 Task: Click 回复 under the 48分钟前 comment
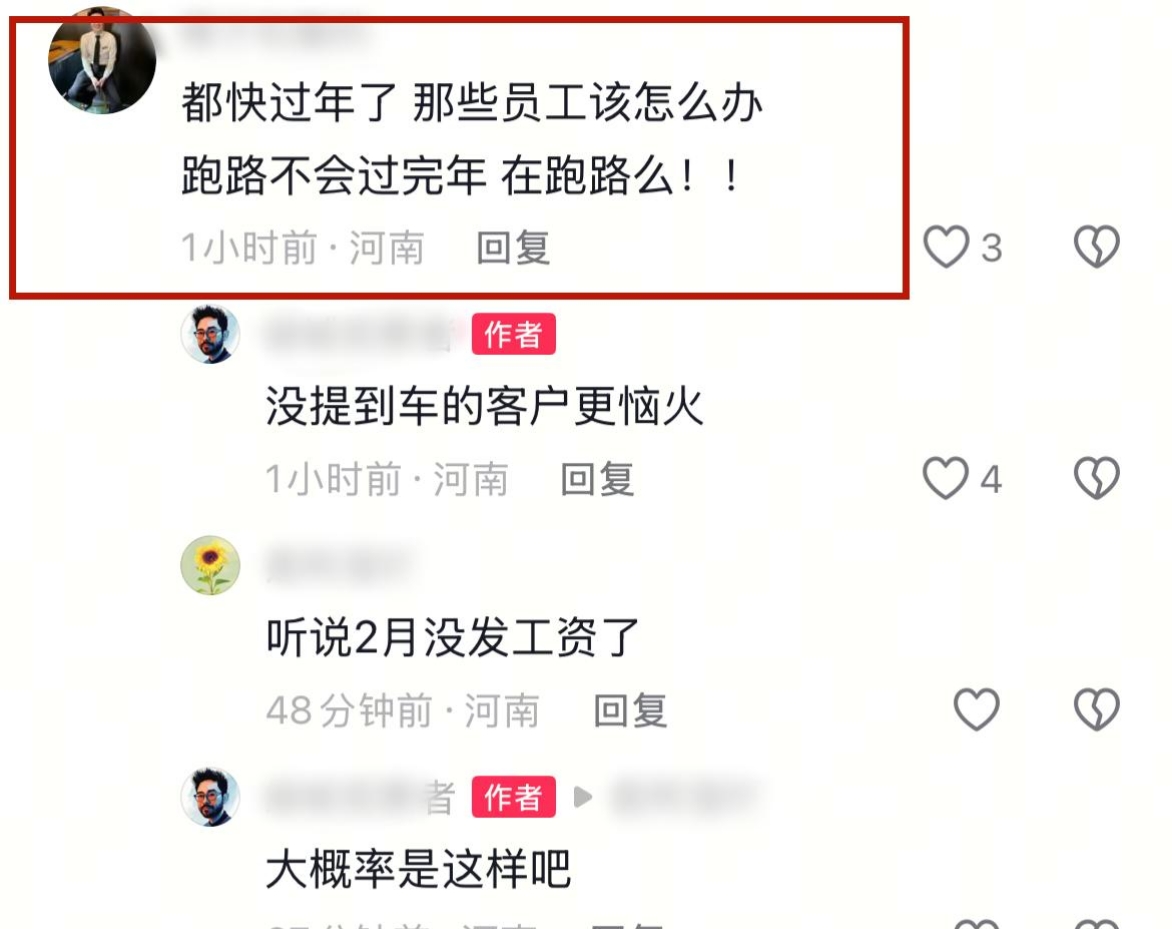(x=629, y=710)
